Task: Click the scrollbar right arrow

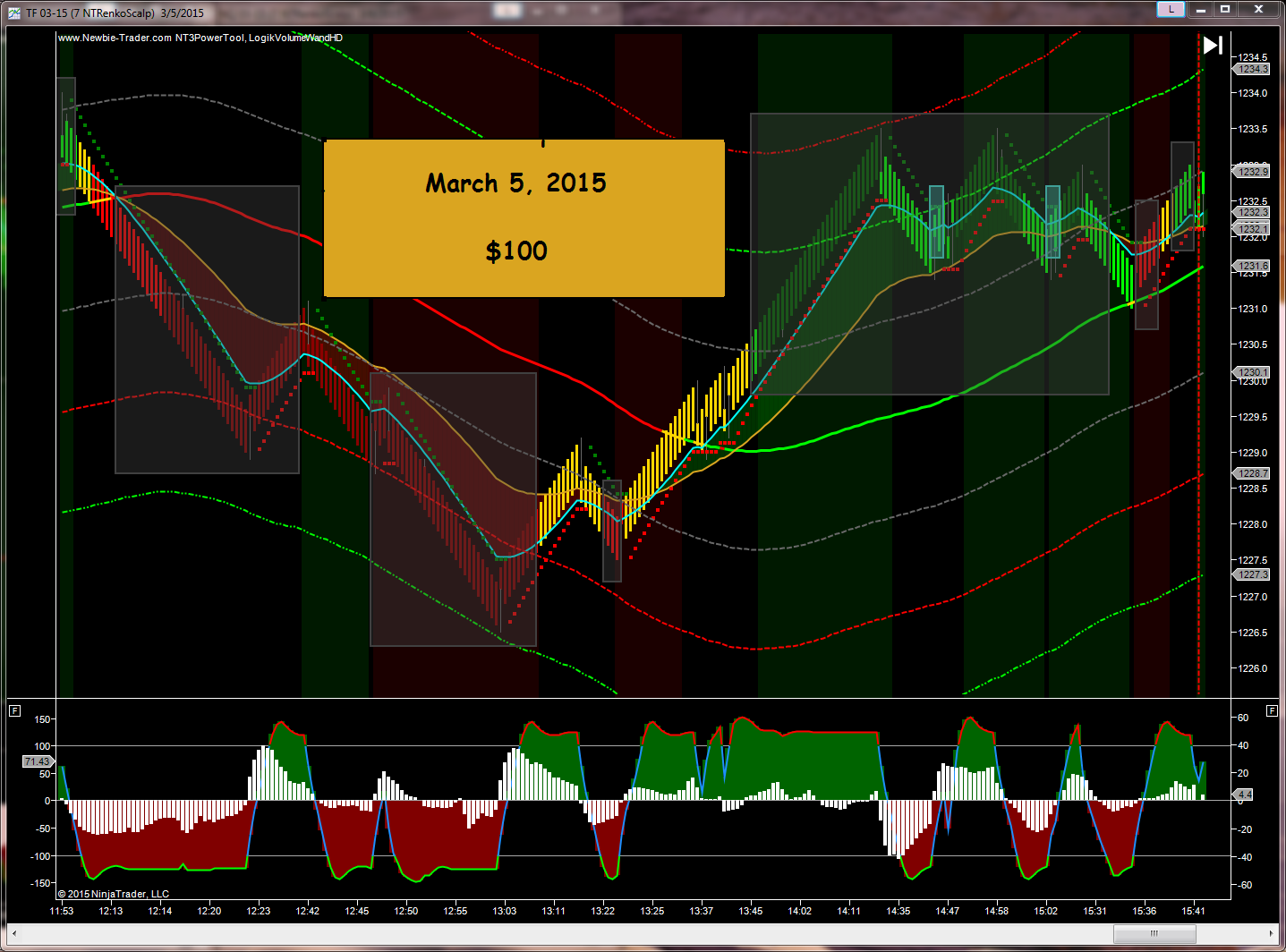Action: pyautogui.click(x=1272, y=933)
